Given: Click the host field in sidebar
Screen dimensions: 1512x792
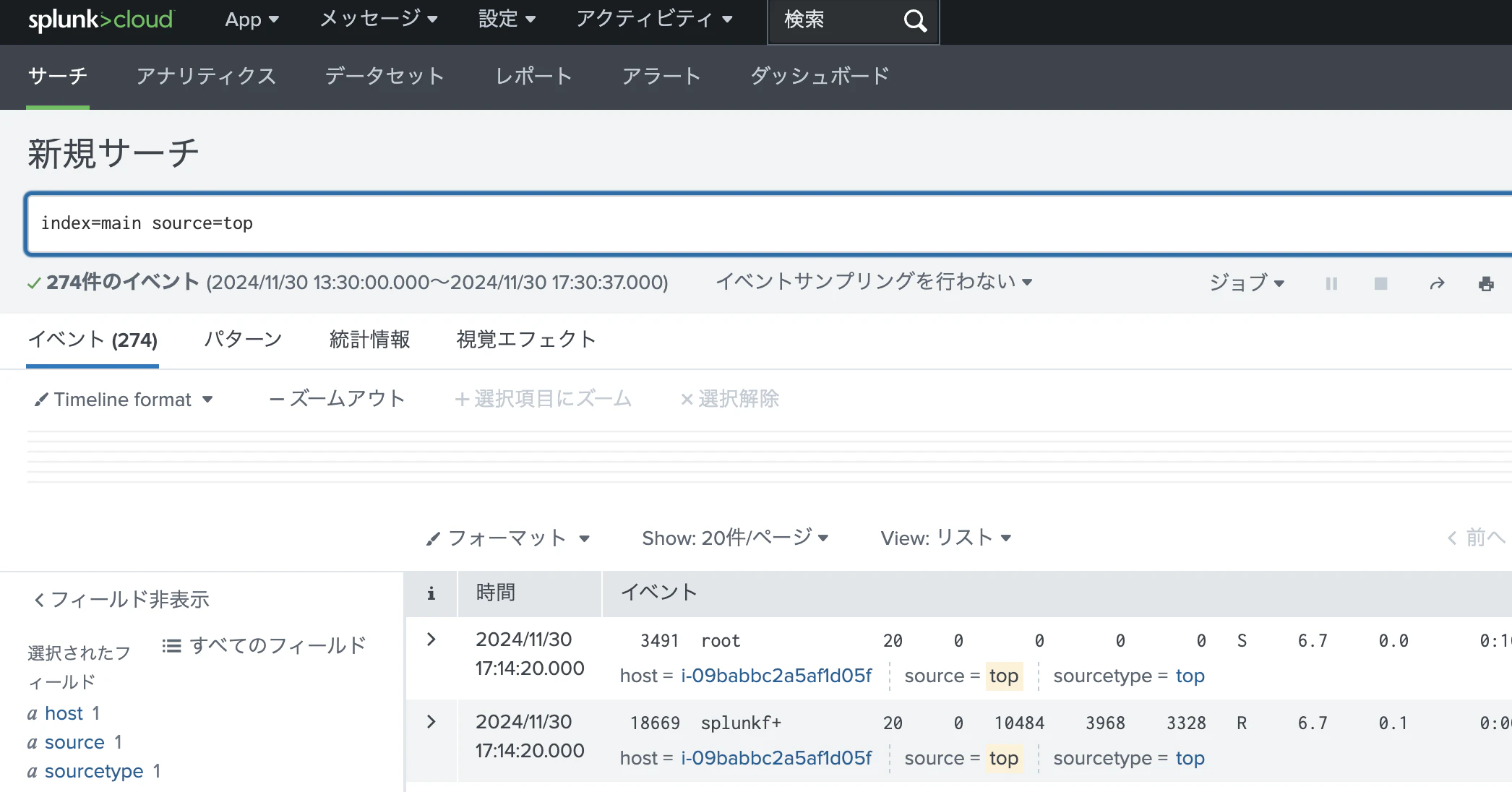Looking at the screenshot, I should [x=64, y=713].
